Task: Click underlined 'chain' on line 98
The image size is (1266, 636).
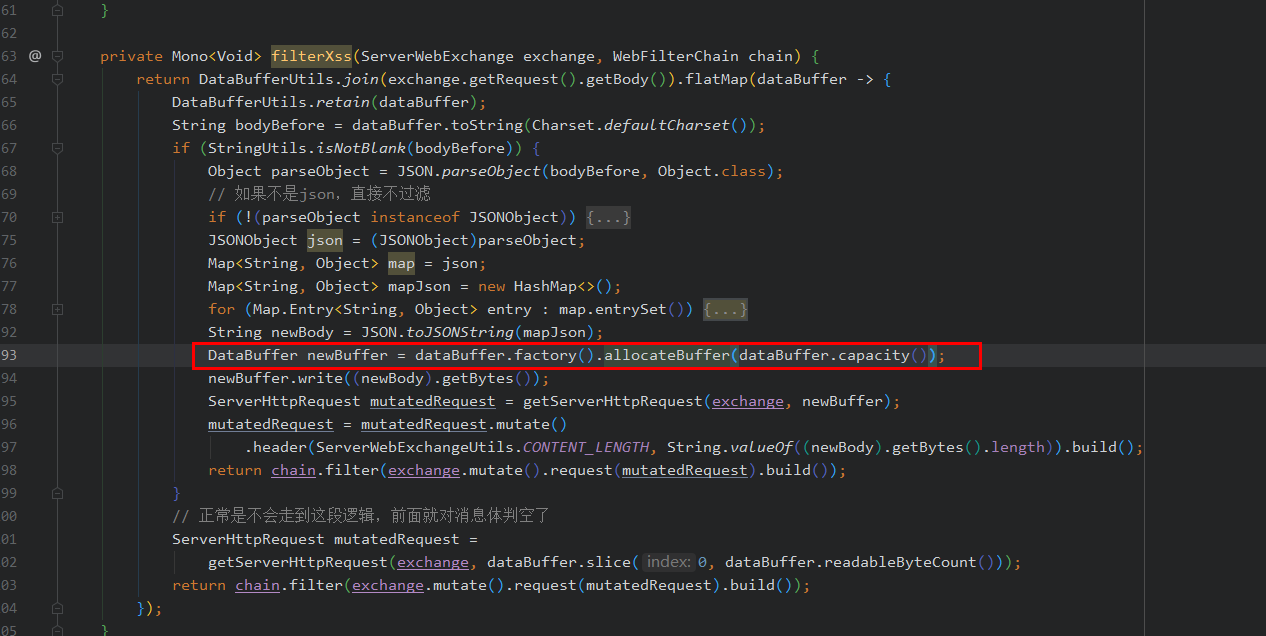Action: click(294, 470)
